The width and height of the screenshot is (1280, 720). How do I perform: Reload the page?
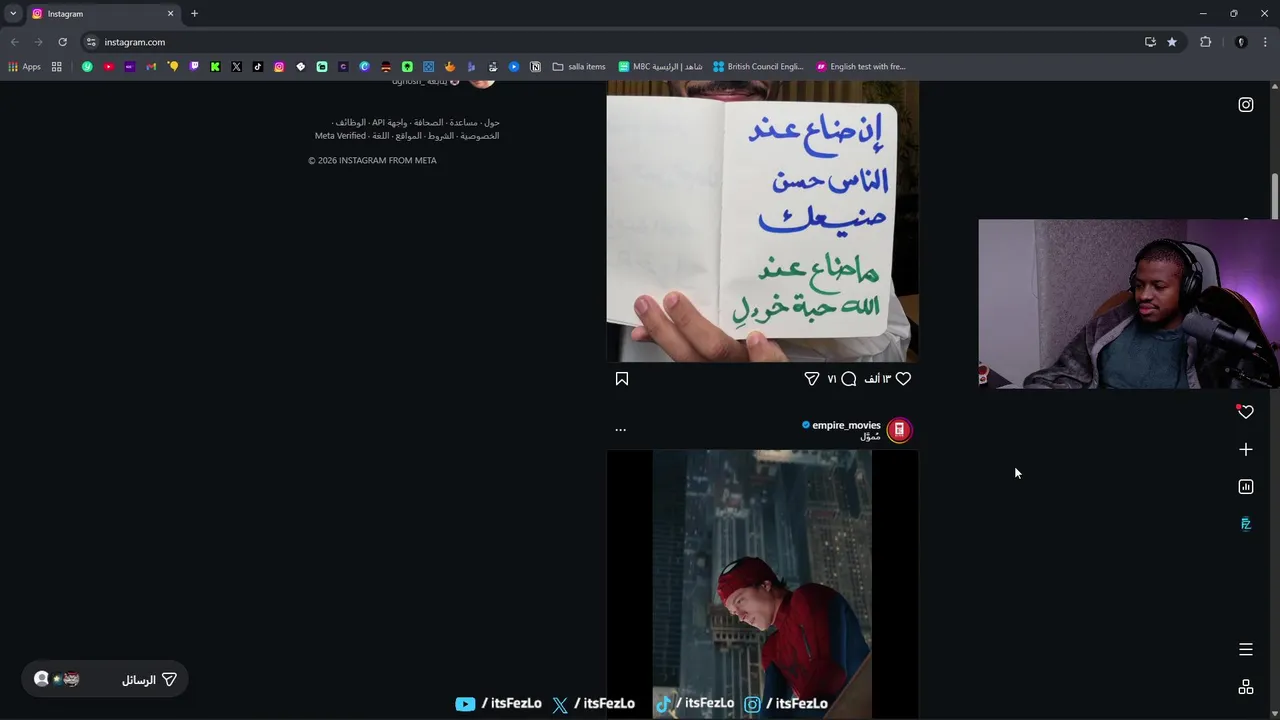[62, 42]
